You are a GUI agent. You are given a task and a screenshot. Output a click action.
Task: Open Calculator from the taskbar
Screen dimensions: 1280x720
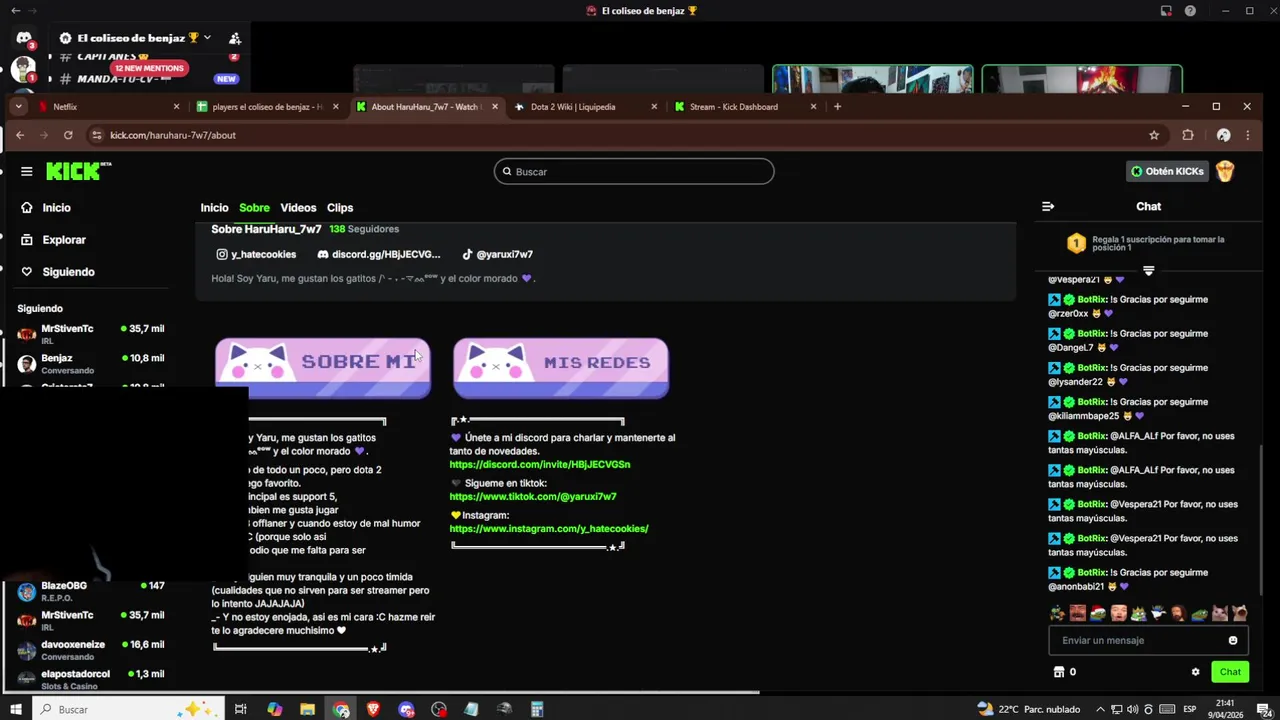tap(537, 709)
